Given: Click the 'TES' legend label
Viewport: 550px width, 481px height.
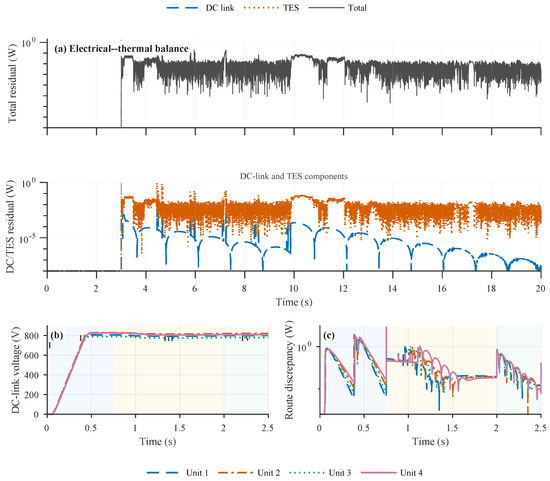Looking at the screenshot, I should tap(291, 8).
